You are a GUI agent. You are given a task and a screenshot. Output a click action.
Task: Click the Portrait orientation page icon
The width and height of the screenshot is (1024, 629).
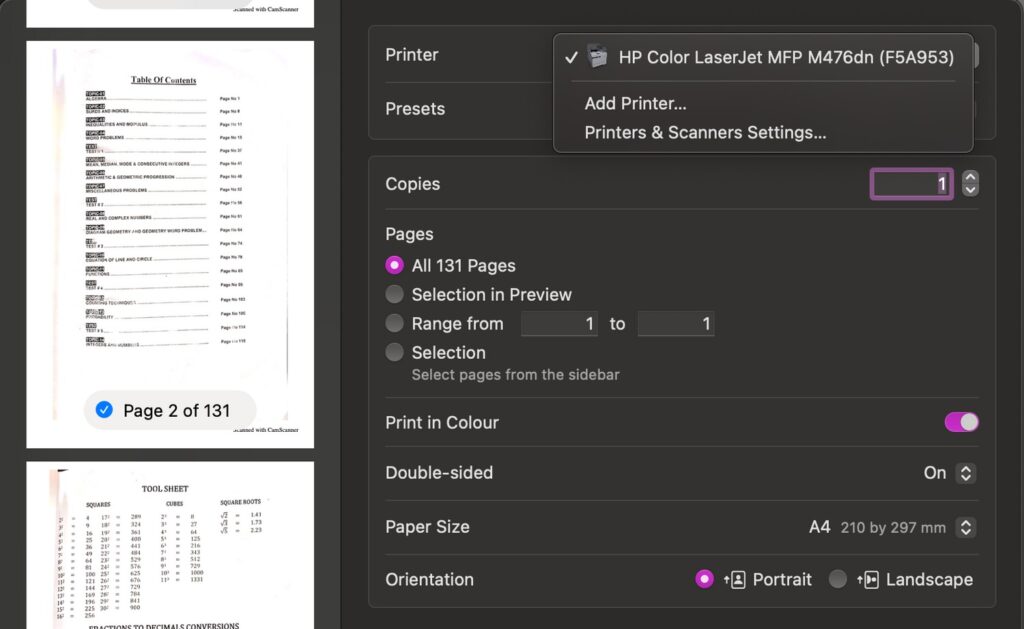pyautogui.click(x=735, y=579)
